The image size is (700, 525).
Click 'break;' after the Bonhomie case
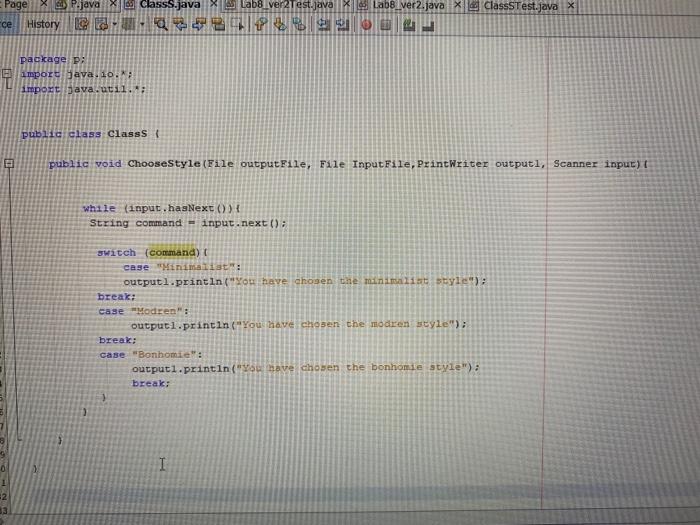click(151, 383)
